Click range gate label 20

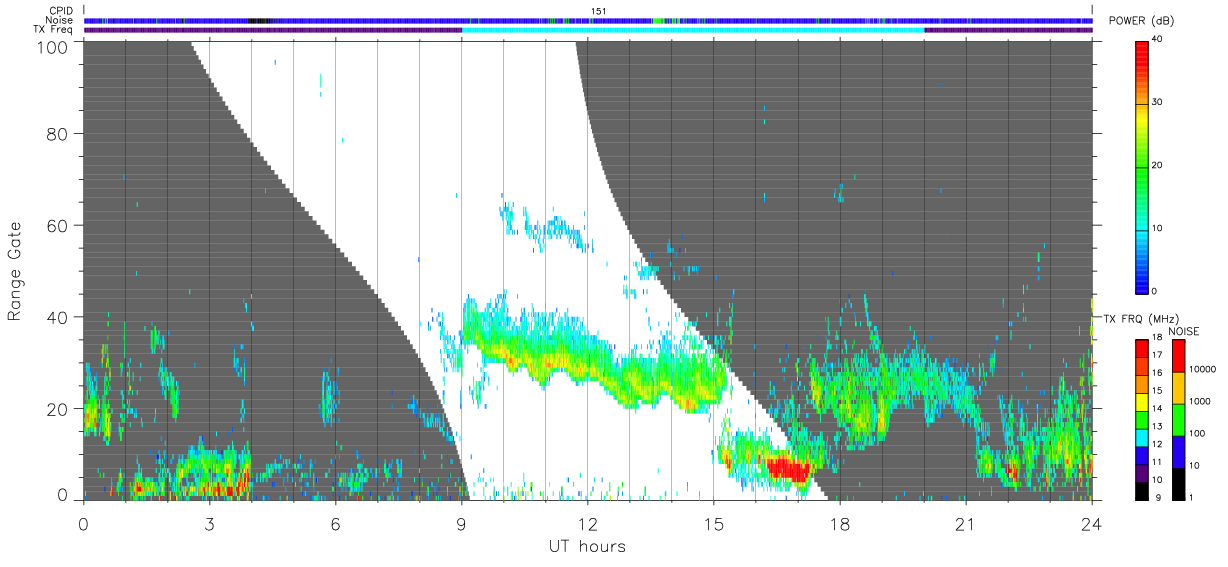[58, 408]
